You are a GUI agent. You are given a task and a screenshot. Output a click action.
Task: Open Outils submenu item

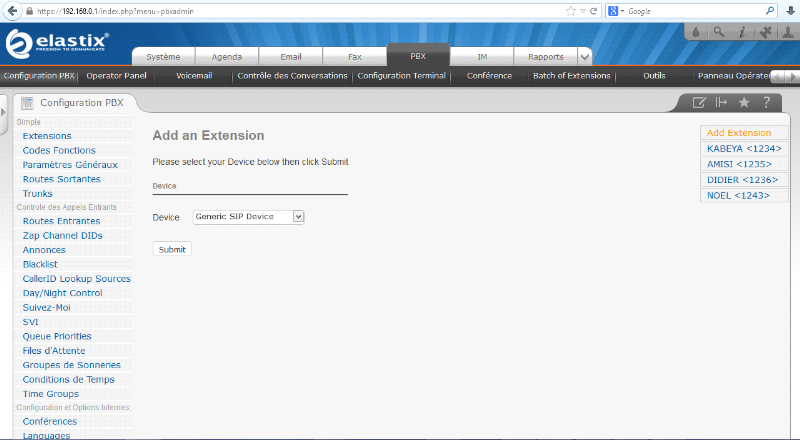click(654, 76)
